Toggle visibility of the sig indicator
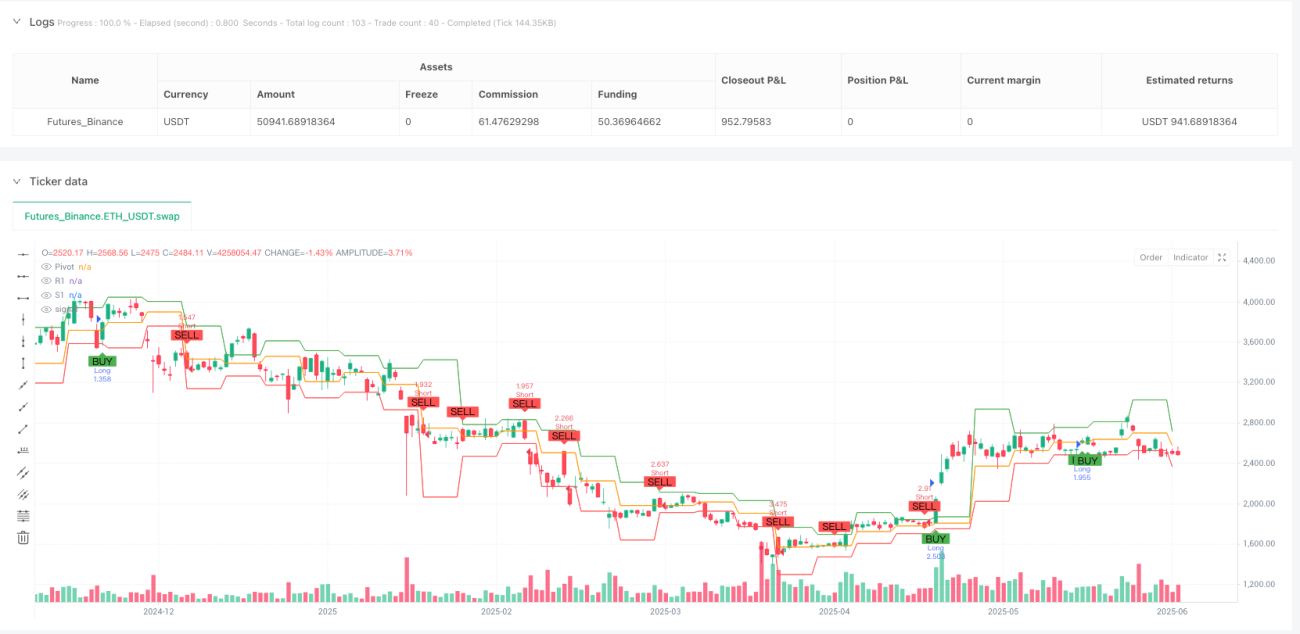 click(x=46, y=309)
